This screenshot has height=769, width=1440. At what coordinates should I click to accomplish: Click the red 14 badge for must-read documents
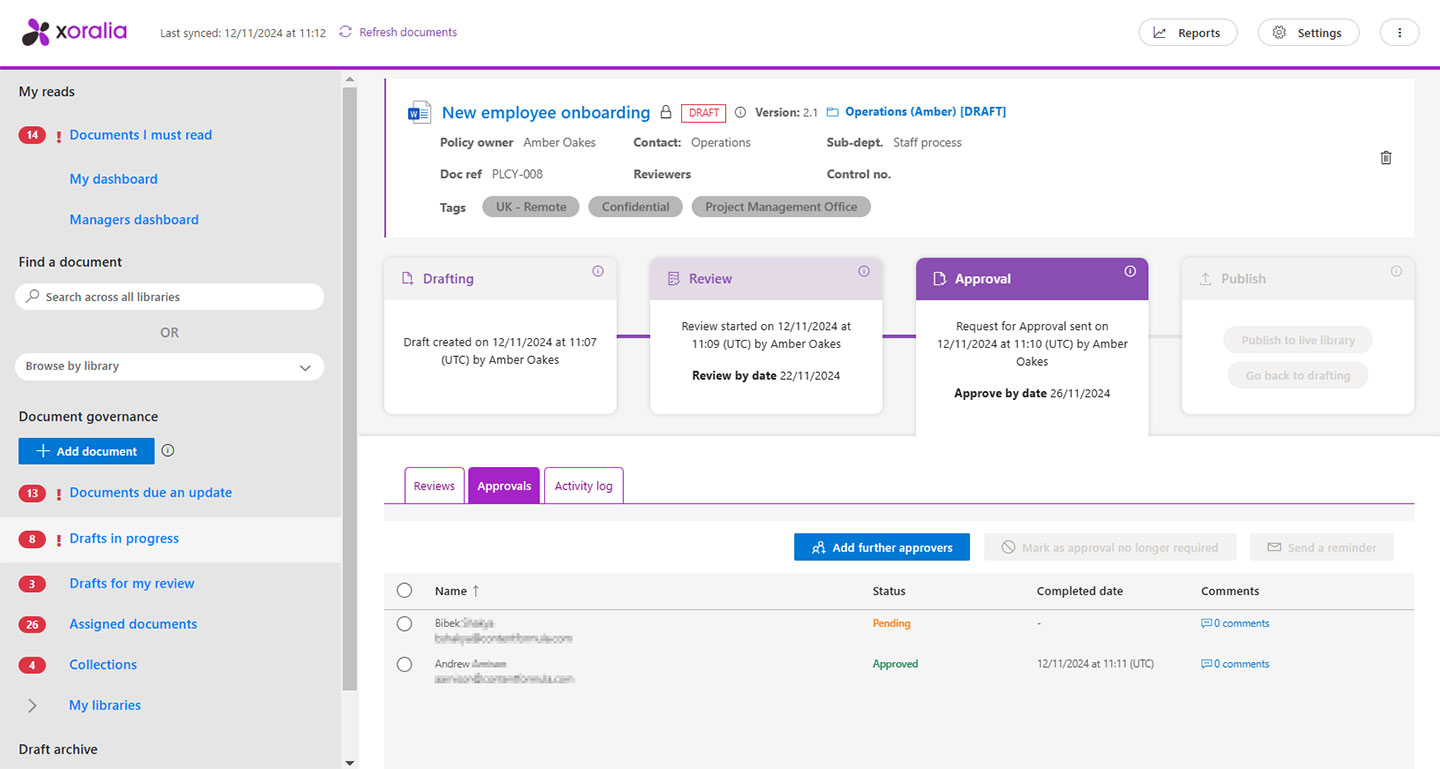32,135
